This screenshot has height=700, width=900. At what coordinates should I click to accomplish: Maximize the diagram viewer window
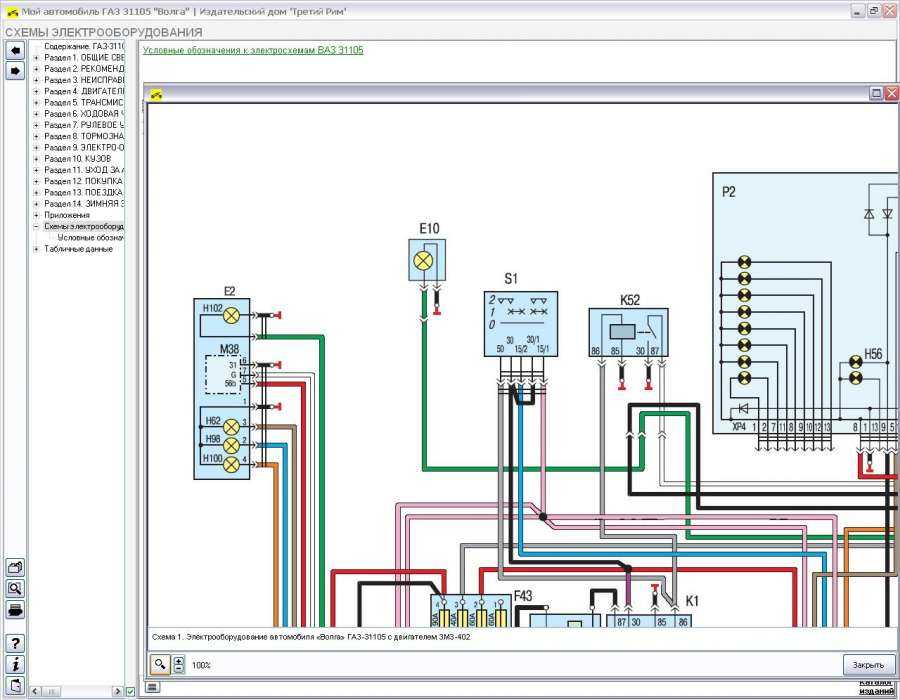point(876,94)
